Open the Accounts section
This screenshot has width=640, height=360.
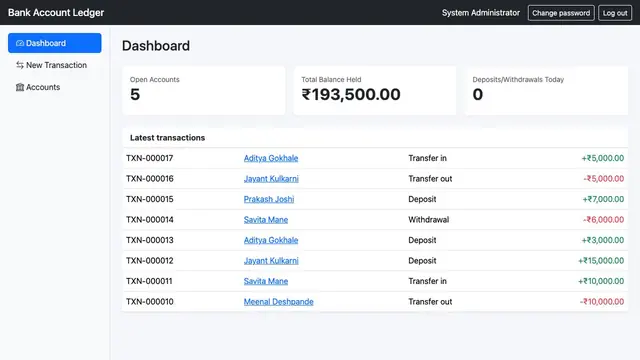point(55,87)
